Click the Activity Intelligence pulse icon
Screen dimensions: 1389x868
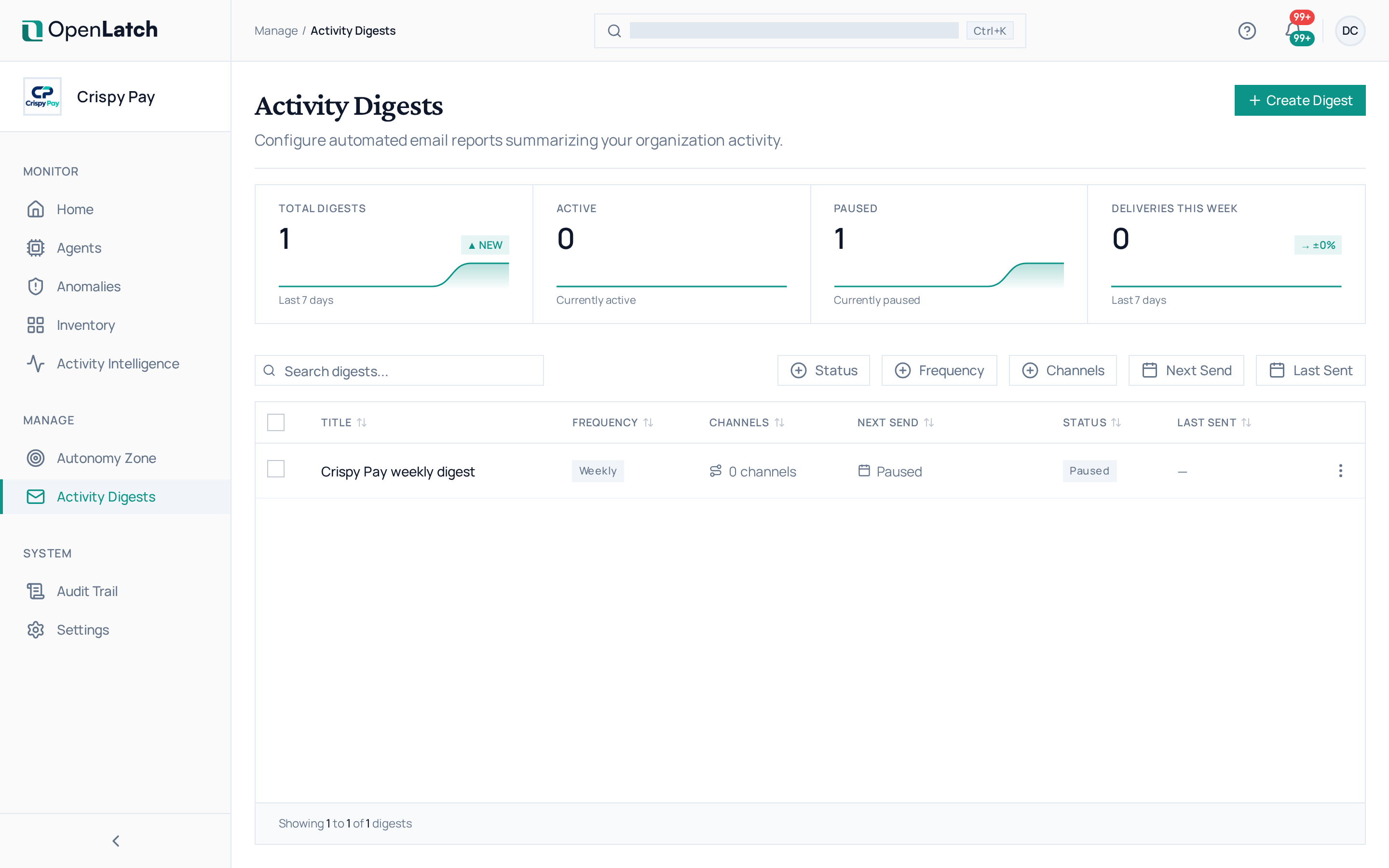36,364
